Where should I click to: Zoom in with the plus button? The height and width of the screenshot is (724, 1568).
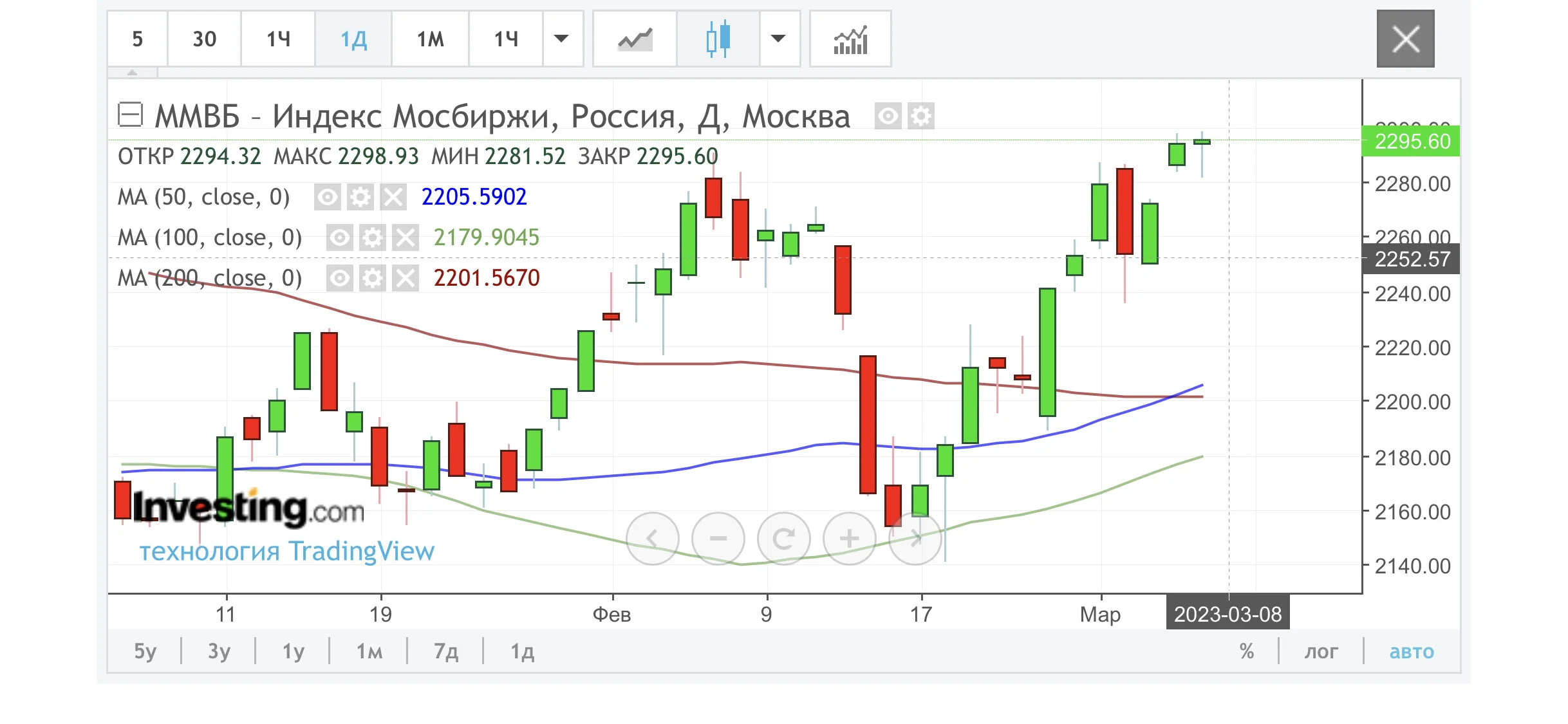point(849,539)
